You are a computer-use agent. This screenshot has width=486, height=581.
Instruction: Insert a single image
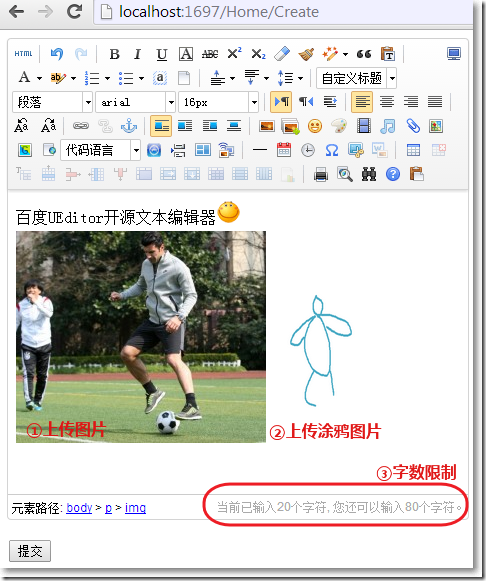pos(267,126)
